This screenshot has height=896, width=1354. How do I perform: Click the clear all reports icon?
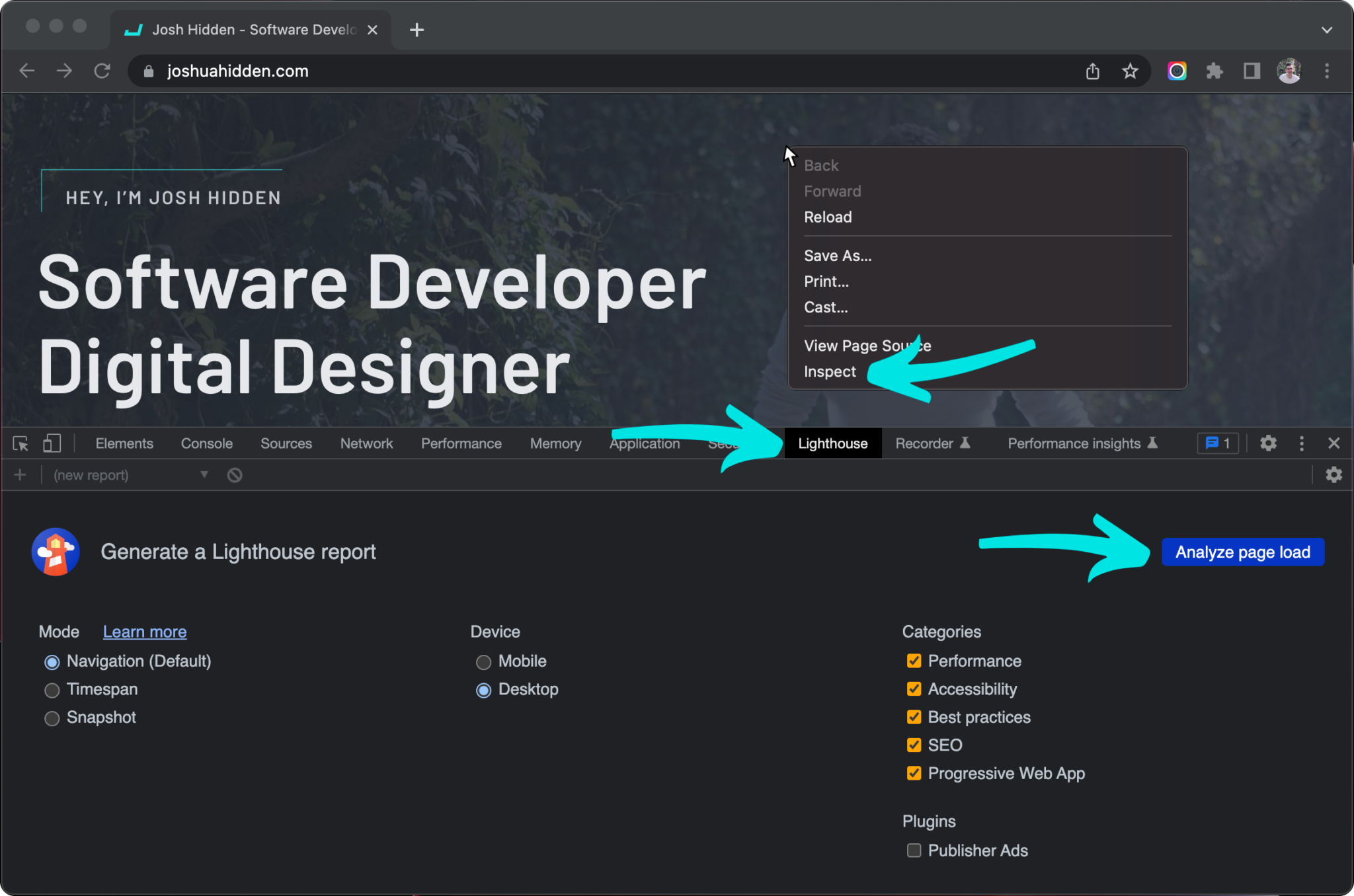pyautogui.click(x=235, y=475)
